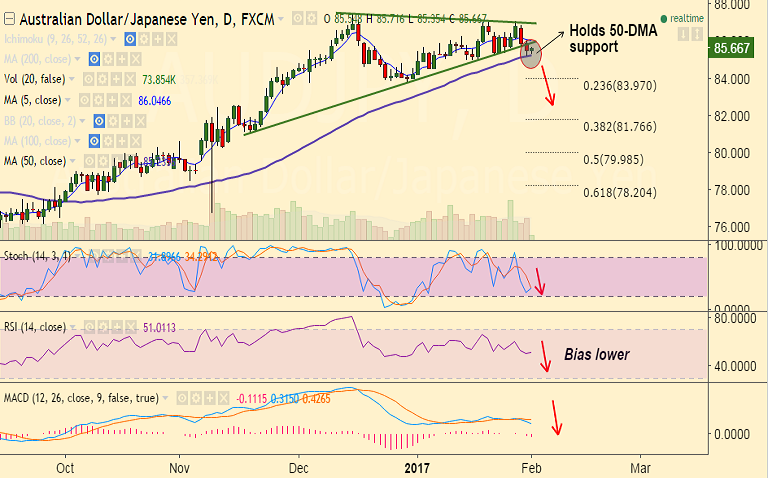Open the MACD settings gear
The image size is (768, 478).
pyautogui.click(x=195, y=398)
